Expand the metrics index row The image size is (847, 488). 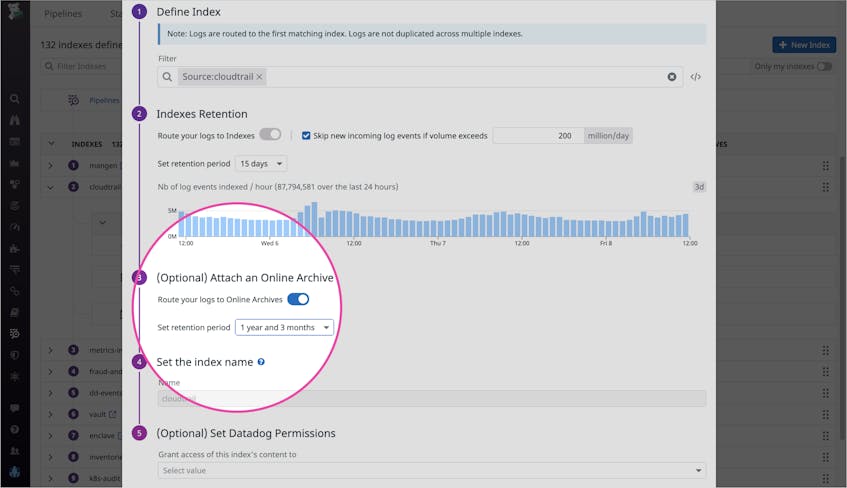pos(51,351)
